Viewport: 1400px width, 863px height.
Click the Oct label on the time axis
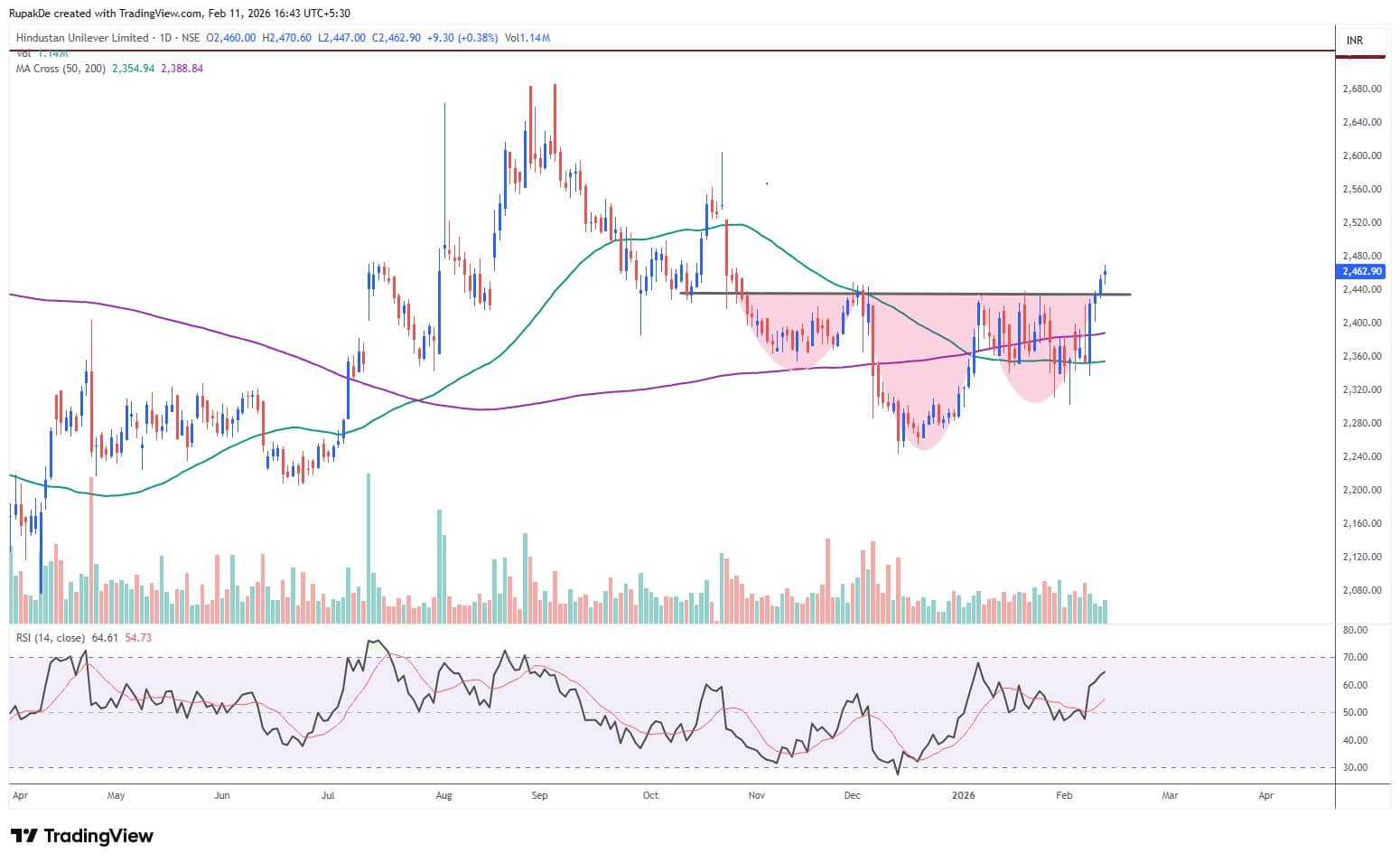pos(650,796)
